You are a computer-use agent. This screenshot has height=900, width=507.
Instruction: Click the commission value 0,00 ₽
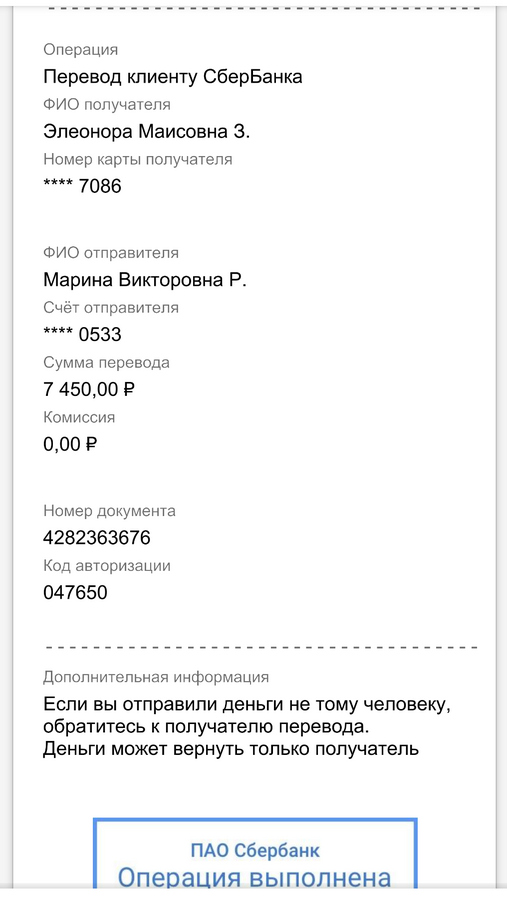70,444
